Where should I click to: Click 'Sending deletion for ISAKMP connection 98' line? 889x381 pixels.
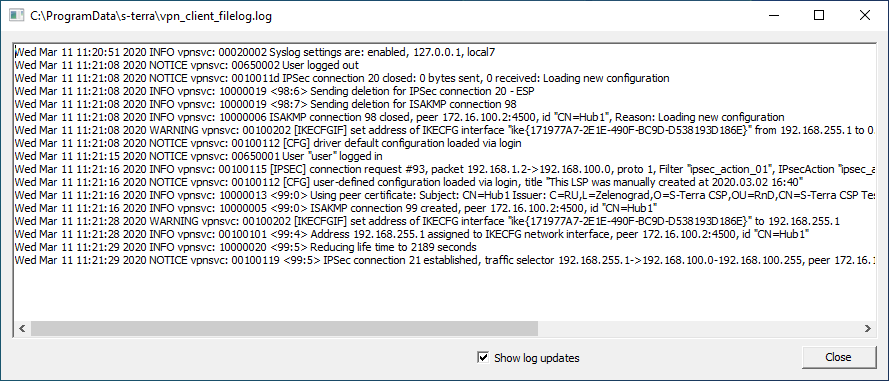(266, 104)
